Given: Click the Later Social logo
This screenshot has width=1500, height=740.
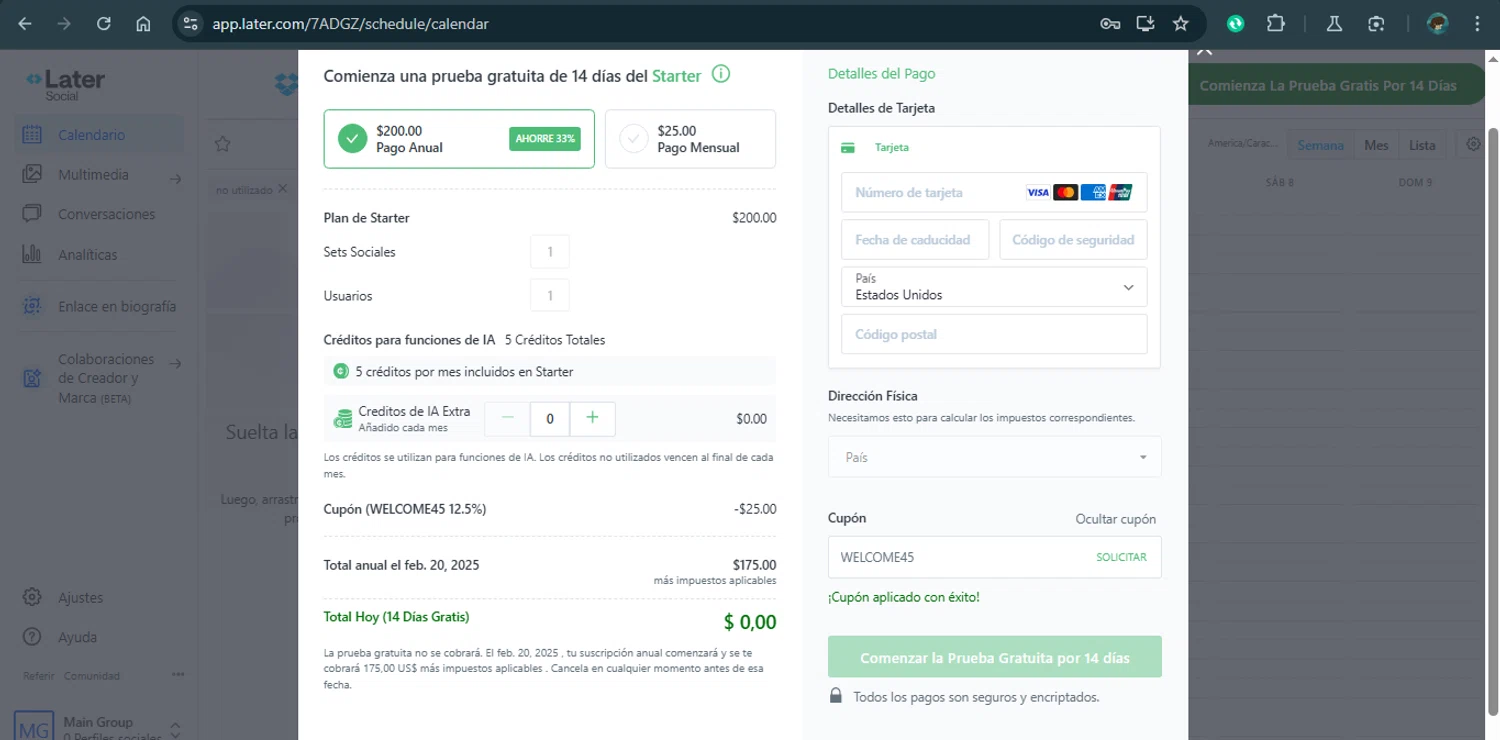Looking at the screenshot, I should pos(65,84).
